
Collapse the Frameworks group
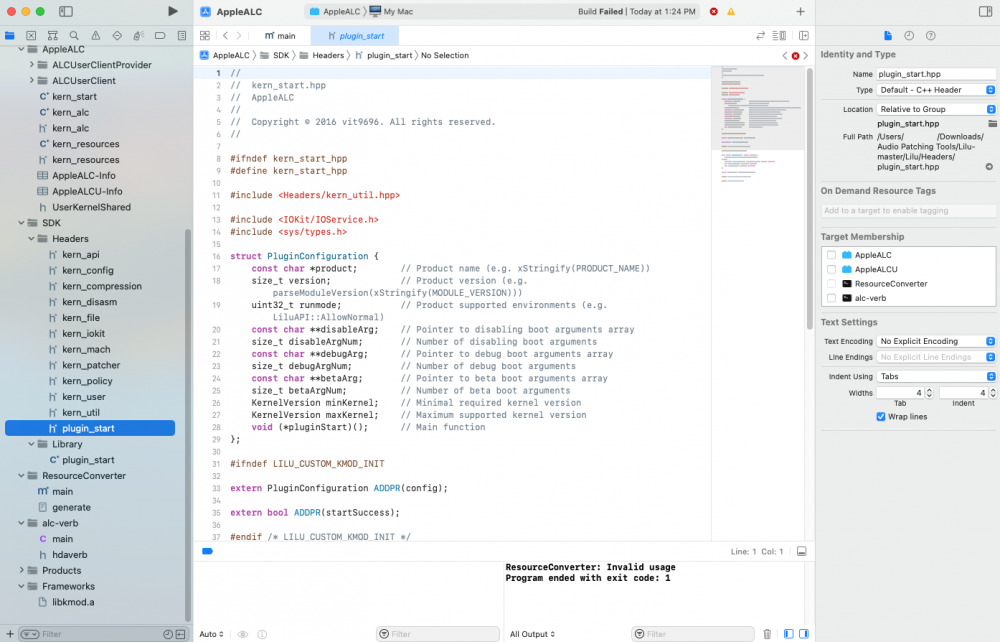pyautogui.click(x=21, y=586)
